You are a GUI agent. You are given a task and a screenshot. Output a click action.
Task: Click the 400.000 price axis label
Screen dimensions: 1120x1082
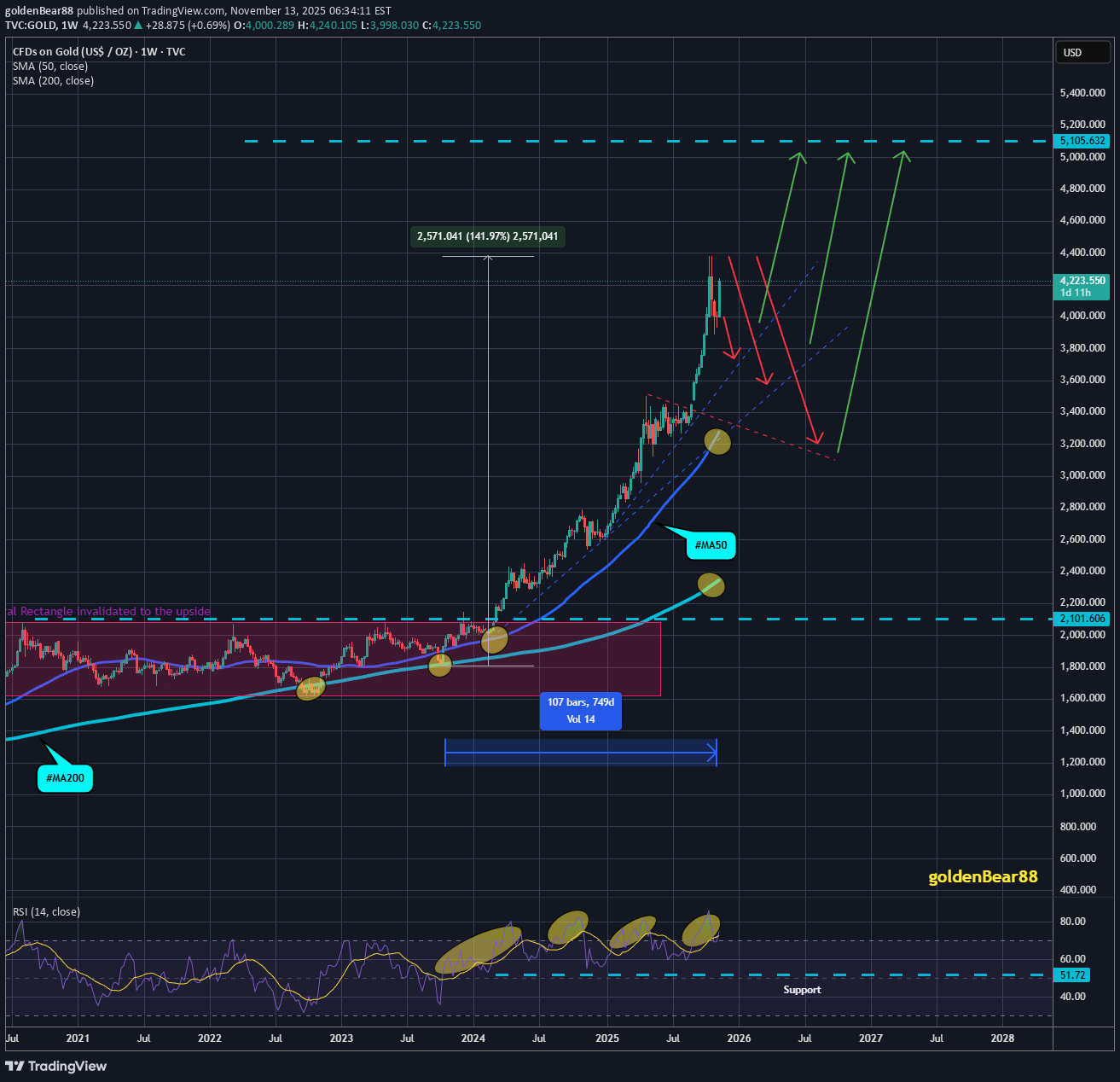(1078, 890)
